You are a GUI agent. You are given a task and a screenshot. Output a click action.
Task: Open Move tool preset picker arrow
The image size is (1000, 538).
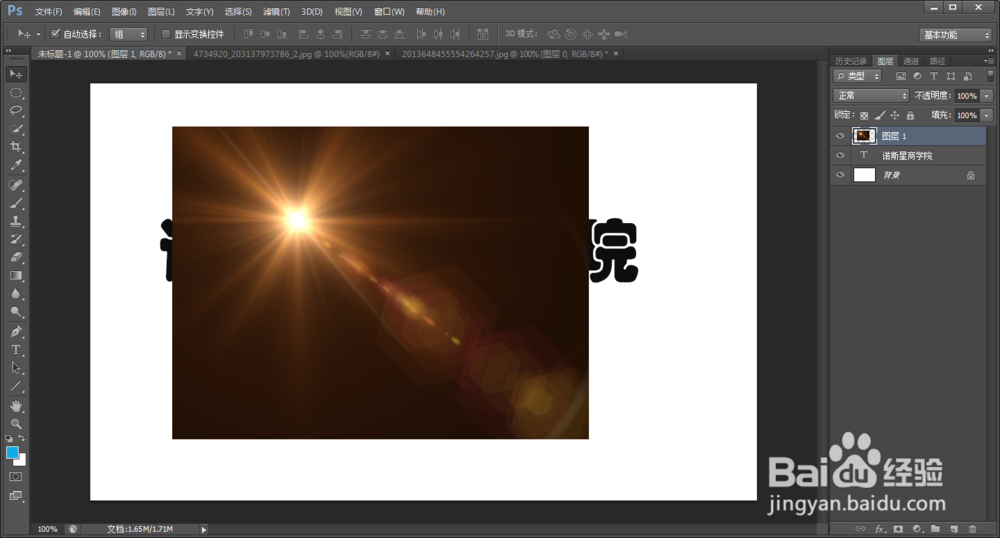(x=38, y=34)
